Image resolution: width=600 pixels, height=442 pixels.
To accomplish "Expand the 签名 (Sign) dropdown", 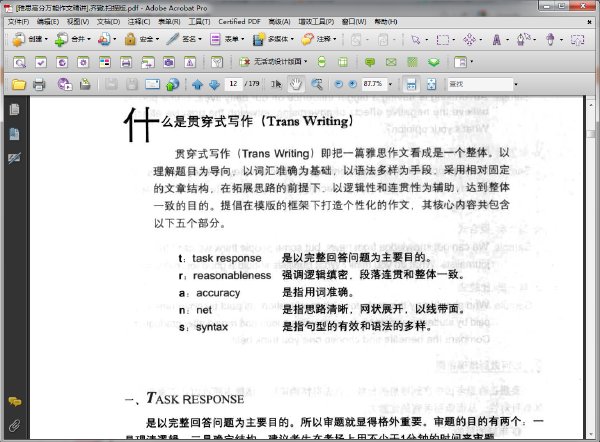I will click(200, 39).
